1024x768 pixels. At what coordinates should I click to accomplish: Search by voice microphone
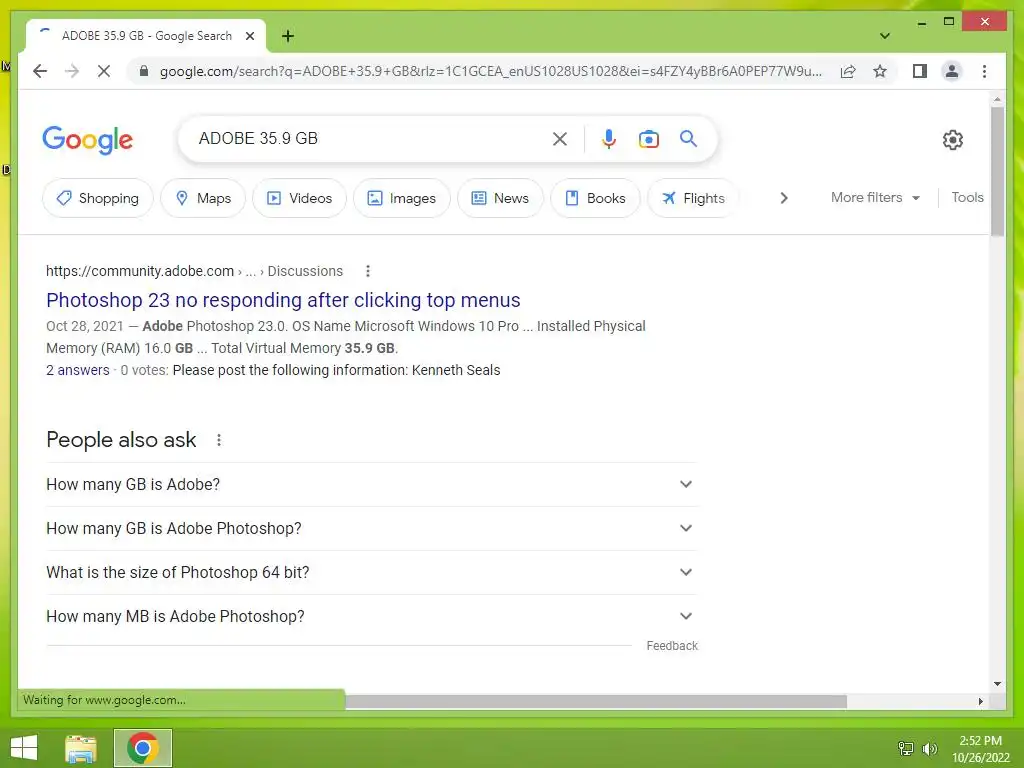pyautogui.click(x=609, y=138)
